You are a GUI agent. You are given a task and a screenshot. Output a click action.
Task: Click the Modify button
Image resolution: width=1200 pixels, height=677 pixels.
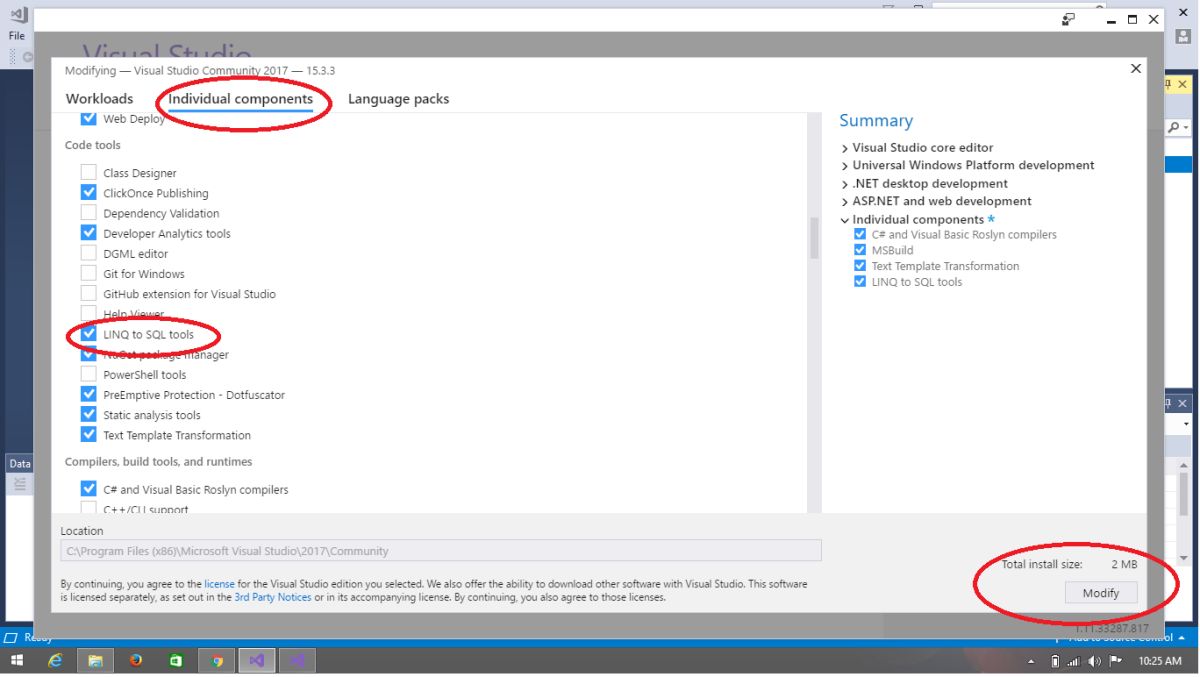1101,593
